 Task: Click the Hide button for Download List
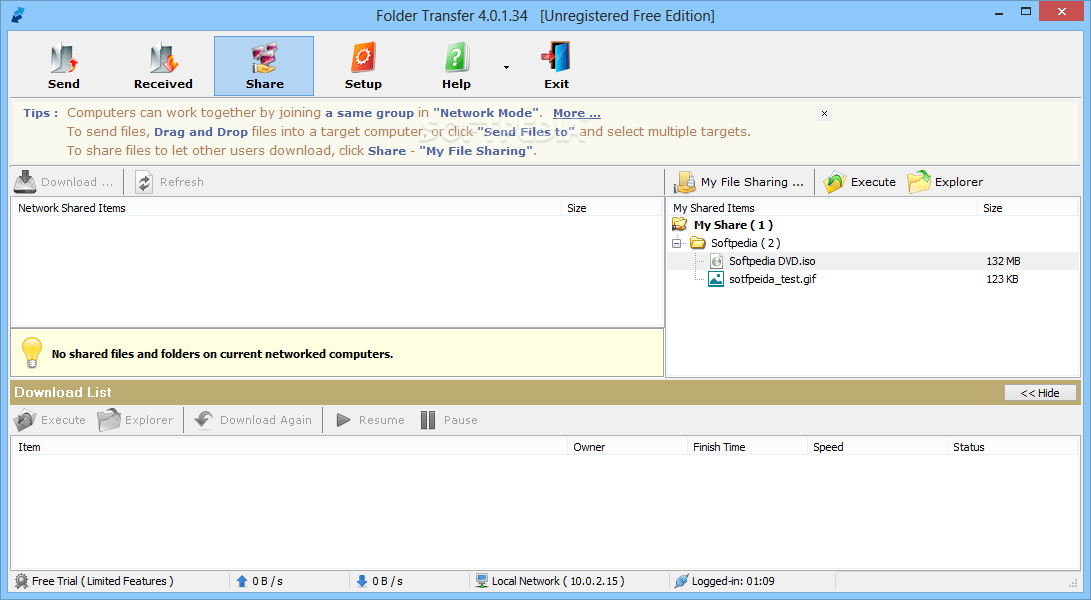(1040, 392)
